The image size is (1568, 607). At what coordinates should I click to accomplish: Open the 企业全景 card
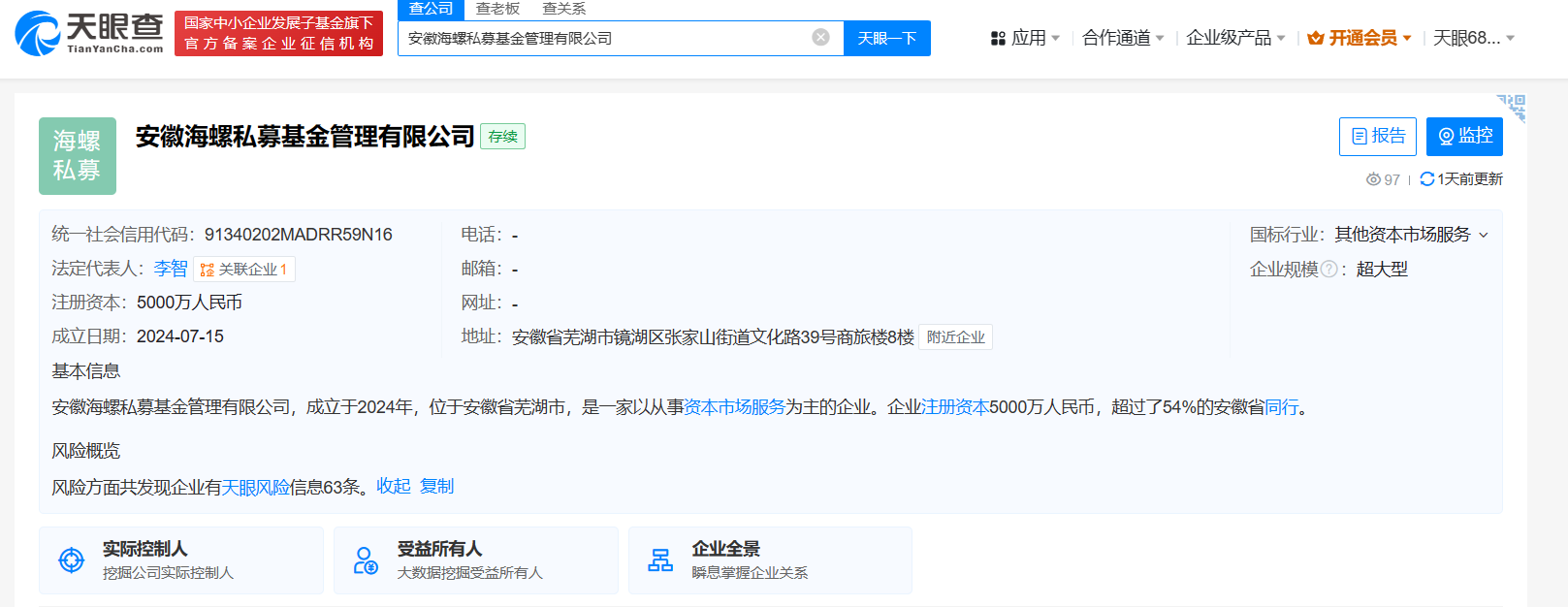click(x=771, y=560)
